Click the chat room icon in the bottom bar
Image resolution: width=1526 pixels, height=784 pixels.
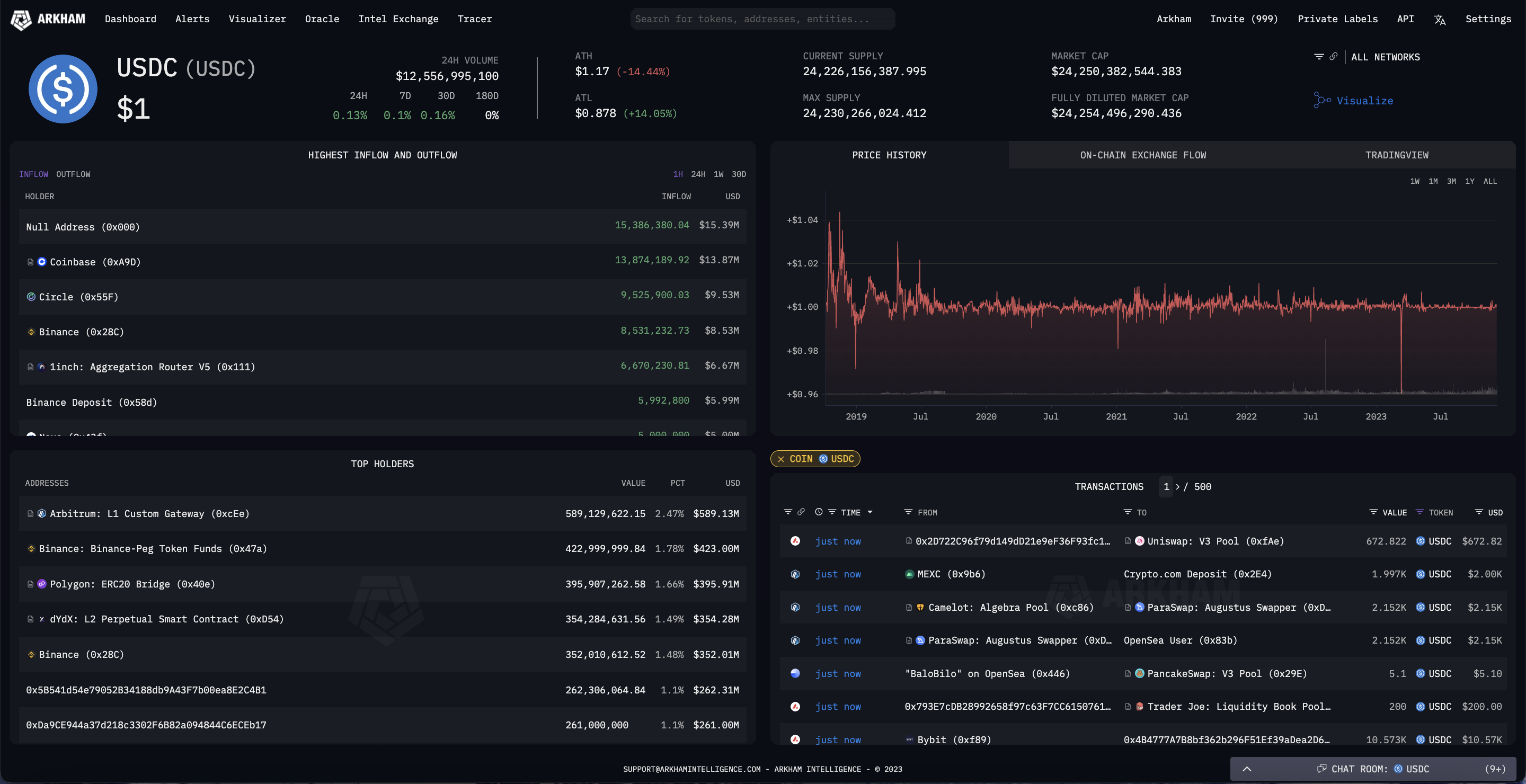pyautogui.click(x=1321, y=769)
